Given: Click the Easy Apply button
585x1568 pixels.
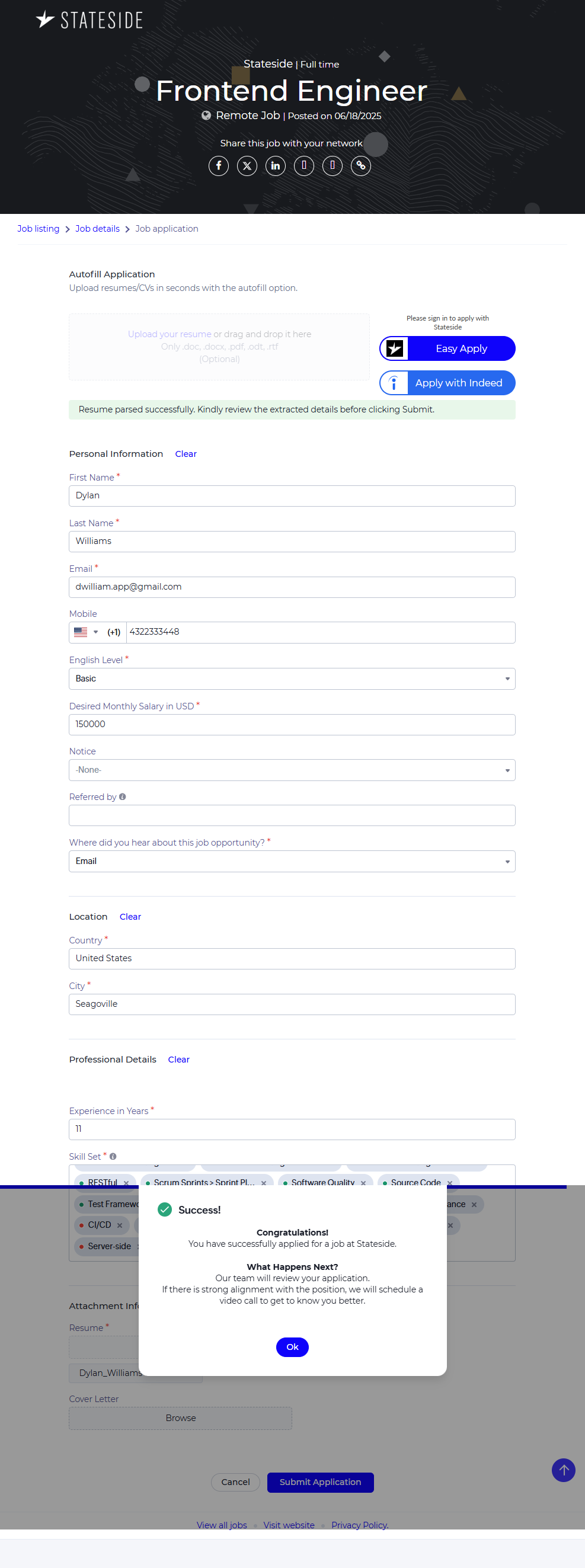Looking at the screenshot, I should point(447,349).
